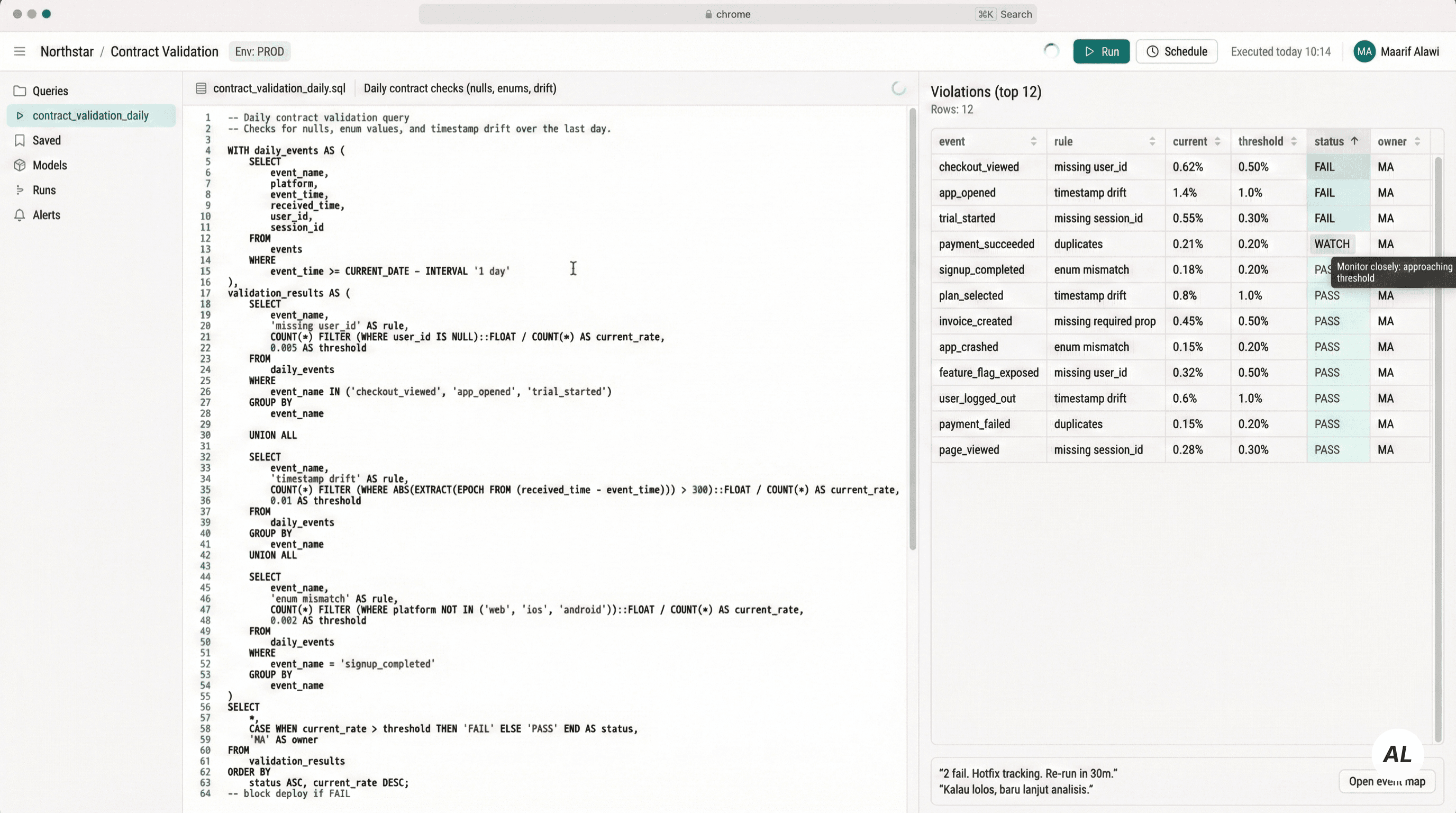Open the Schedule dialog
The height and width of the screenshot is (813, 1456).
click(x=1176, y=51)
